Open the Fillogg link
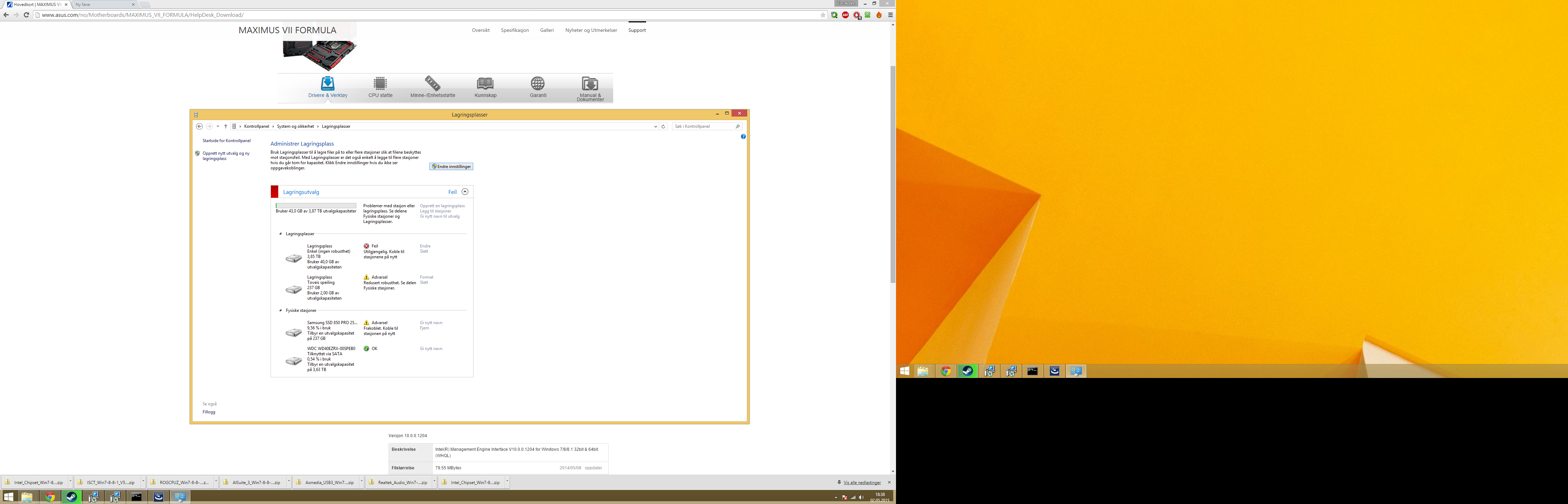The height and width of the screenshot is (504, 1568). [209, 412]
